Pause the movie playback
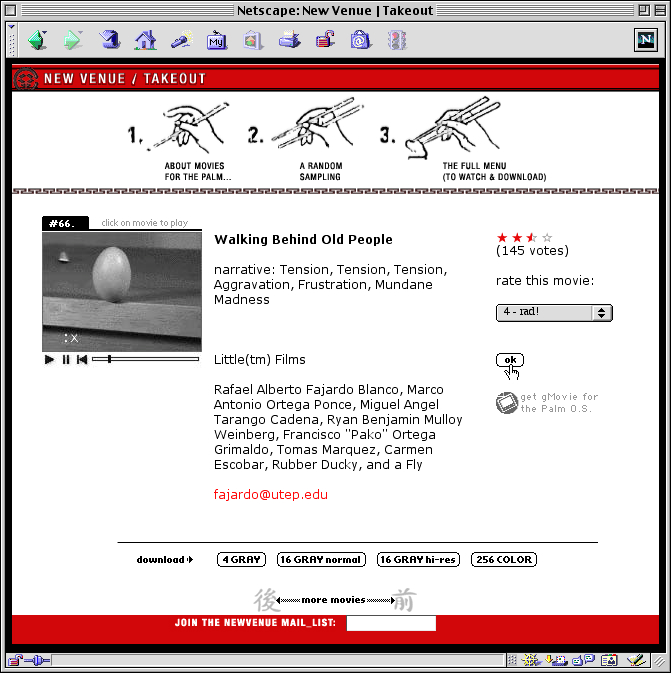Image resolution: width=671 pixels, height=673 pixels. 66,359
